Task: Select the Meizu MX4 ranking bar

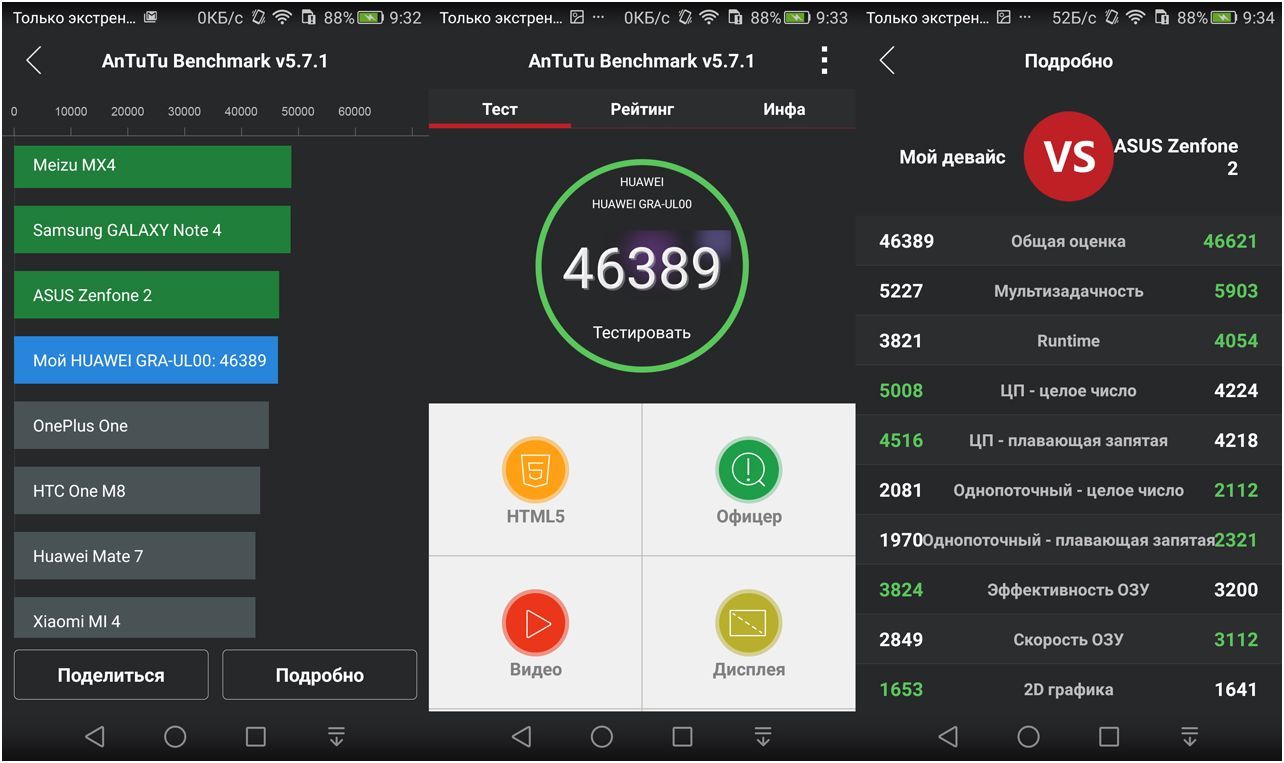Action: click(152, 166)
